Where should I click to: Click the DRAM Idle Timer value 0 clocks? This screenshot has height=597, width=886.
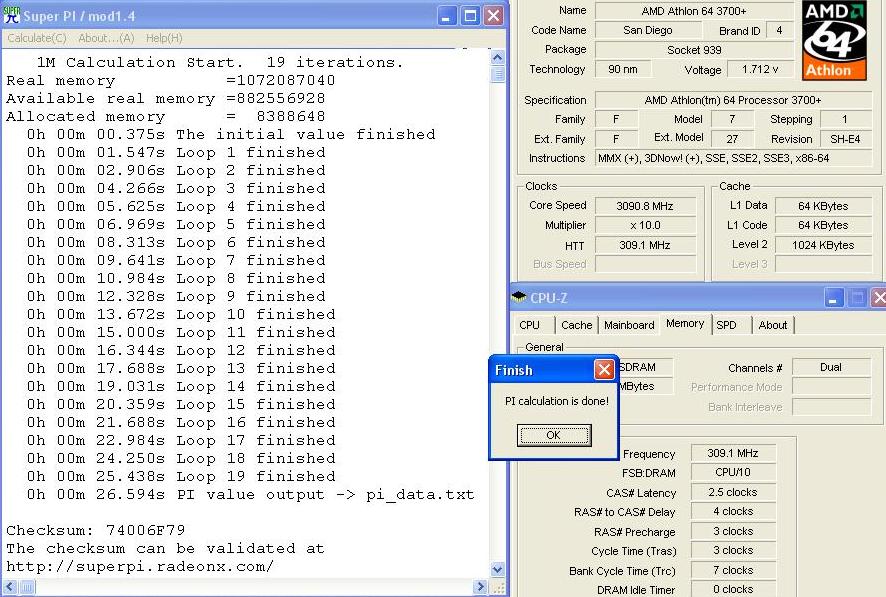[733, 589]
